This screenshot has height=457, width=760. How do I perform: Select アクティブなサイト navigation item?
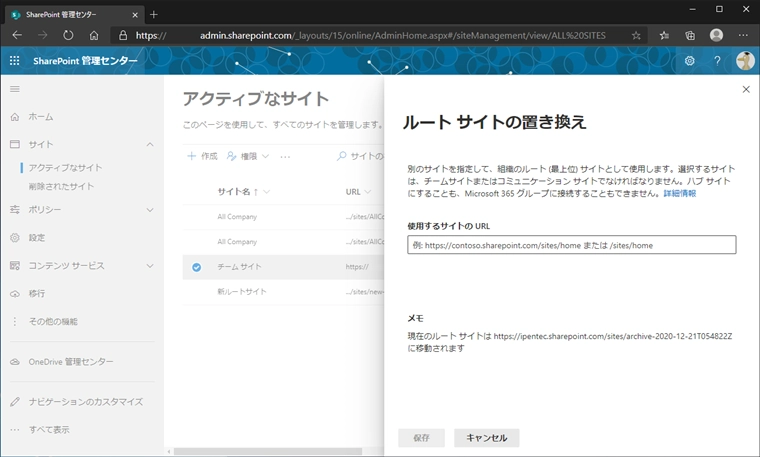coord(65,168)
